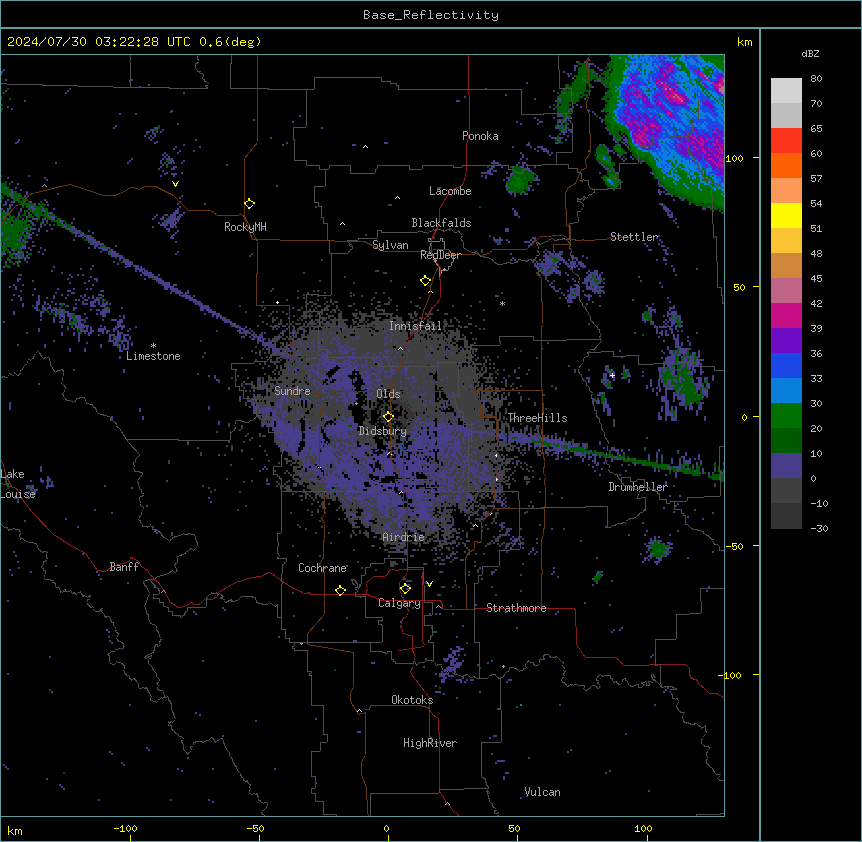The height and width of the screenshot is (842, 862).
Task: Select the dBZ legend heading
Action: tap(810, 54)
